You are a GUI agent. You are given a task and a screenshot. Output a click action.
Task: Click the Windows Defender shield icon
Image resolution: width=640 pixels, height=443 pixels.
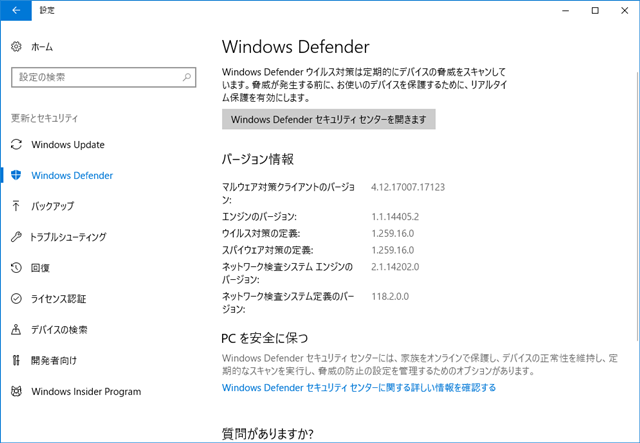(x=16, y=175)
